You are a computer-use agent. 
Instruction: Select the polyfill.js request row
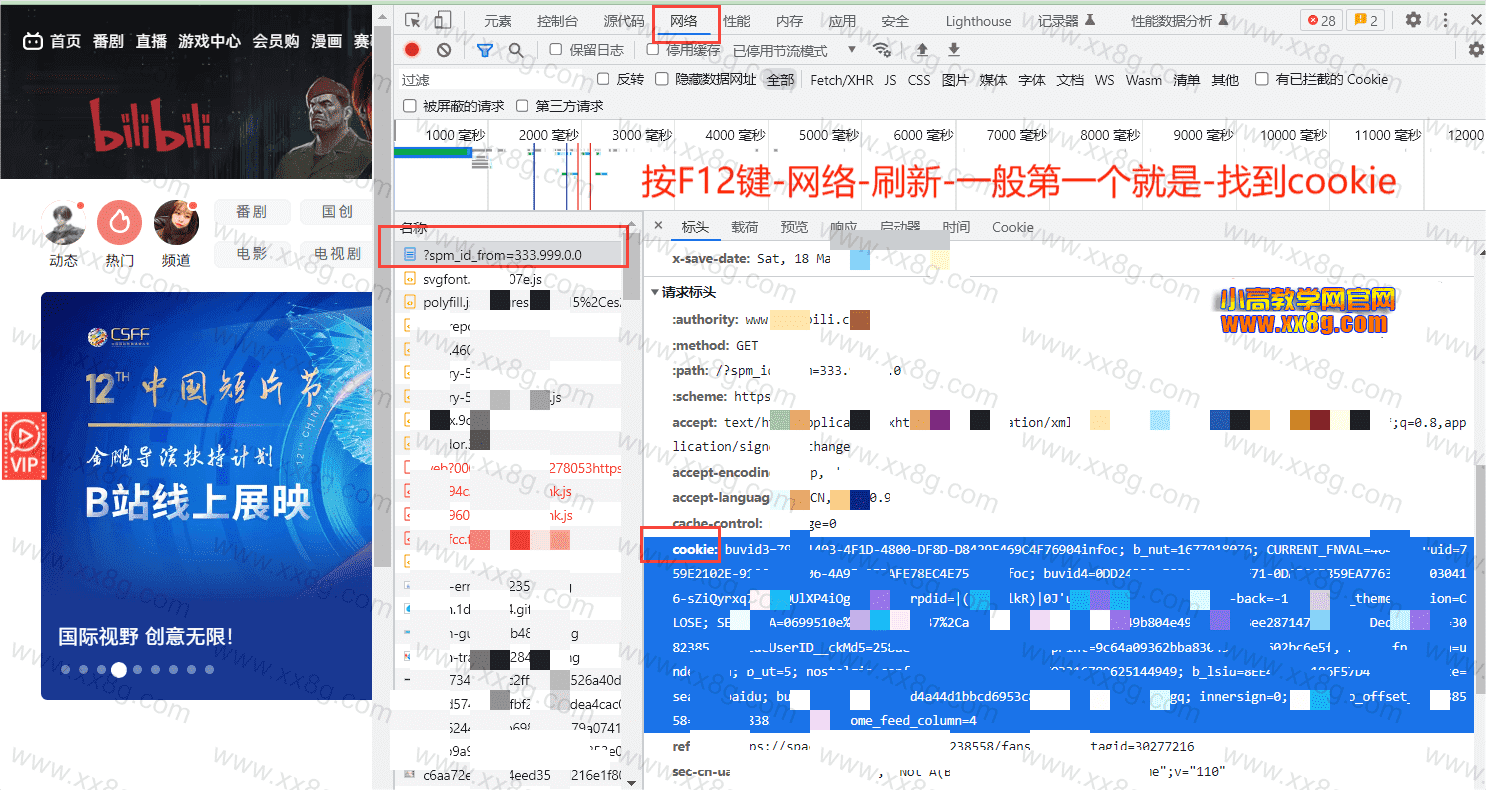pos(508,302)
